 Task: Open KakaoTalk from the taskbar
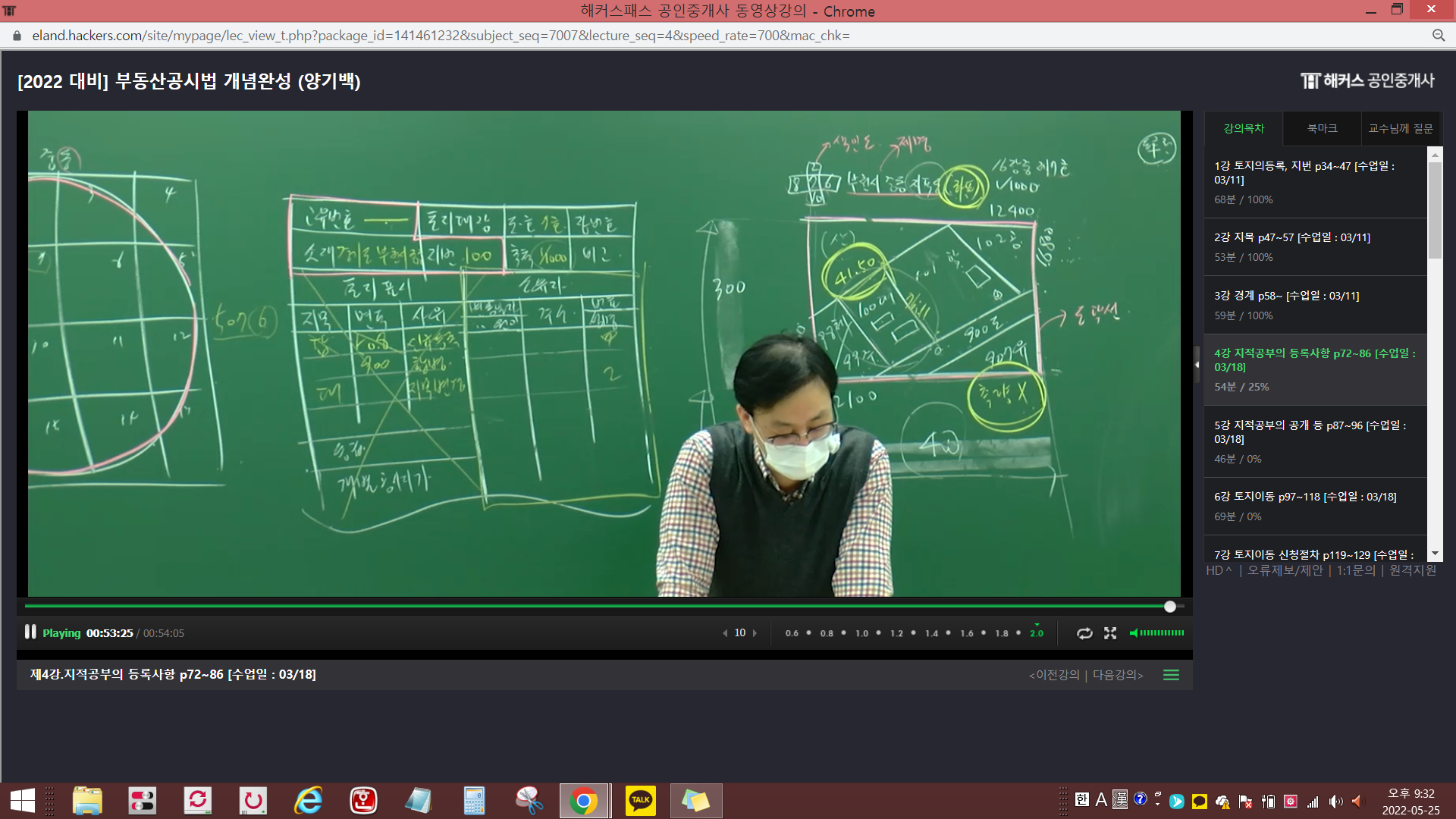640,801
